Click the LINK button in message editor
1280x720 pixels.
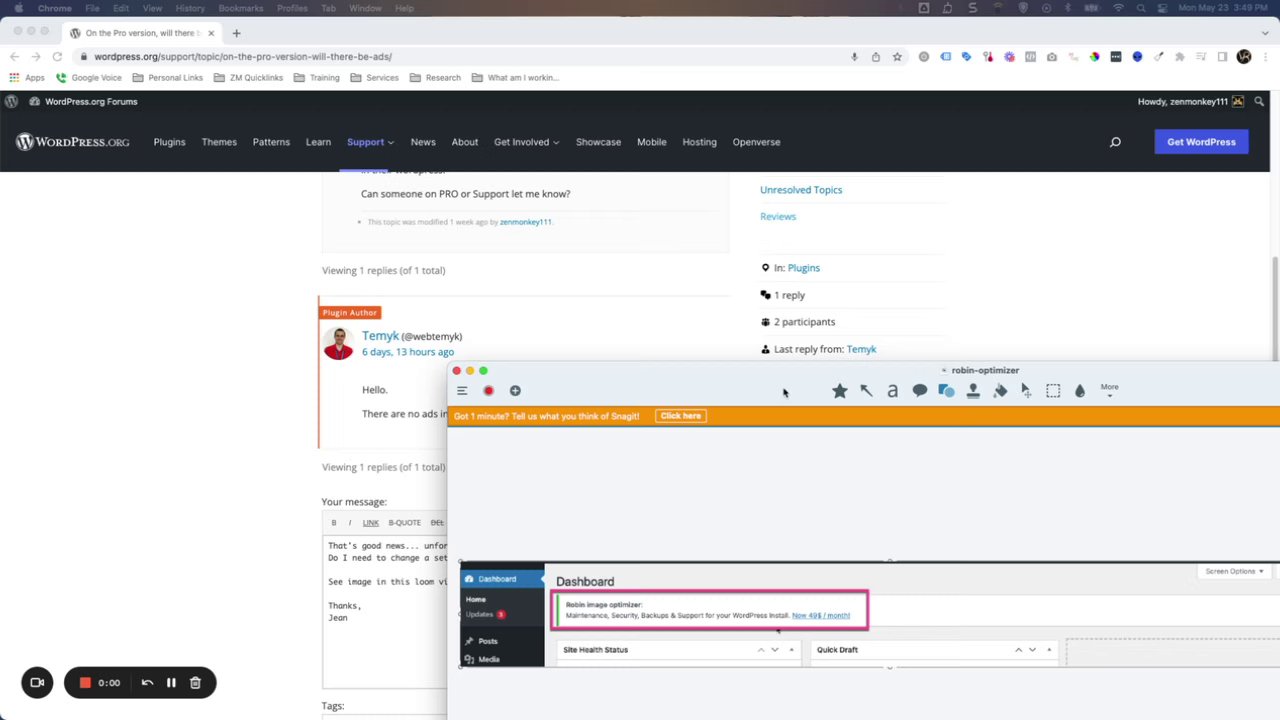coord(371,523)
